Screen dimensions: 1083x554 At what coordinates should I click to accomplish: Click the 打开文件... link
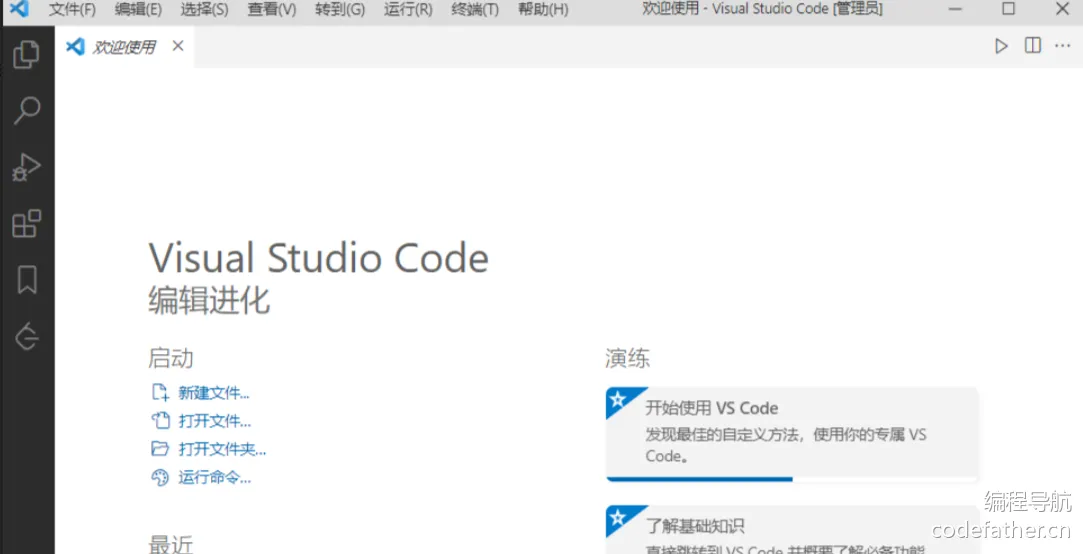pos(214,421)
